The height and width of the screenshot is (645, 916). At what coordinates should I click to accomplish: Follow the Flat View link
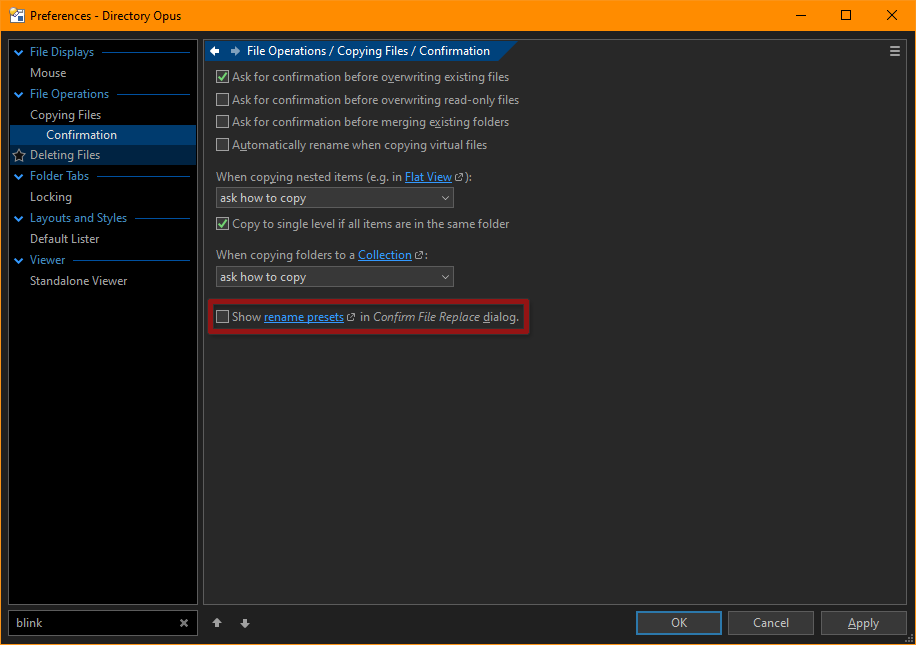(x=428, y=177)
